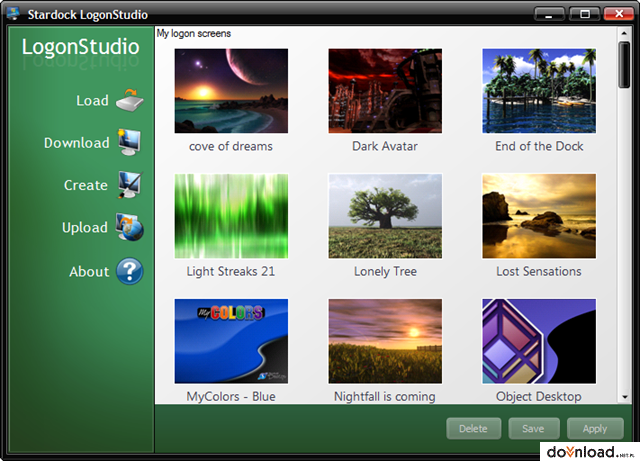Click the About question mark icon
This screenshot has height=461, width=640.
tap(130, 271)
